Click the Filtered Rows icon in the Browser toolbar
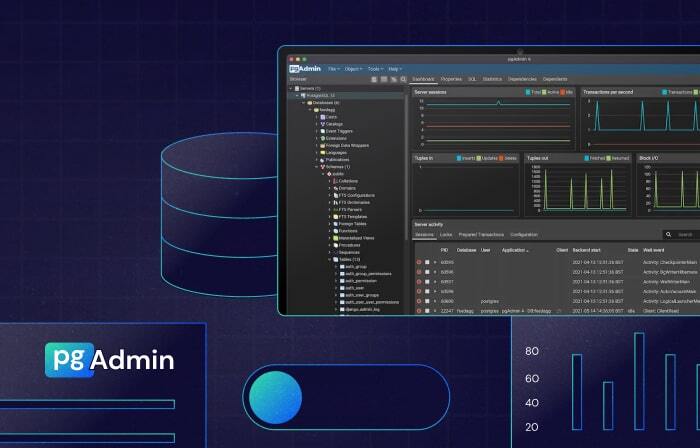 [x=394, y=79]
